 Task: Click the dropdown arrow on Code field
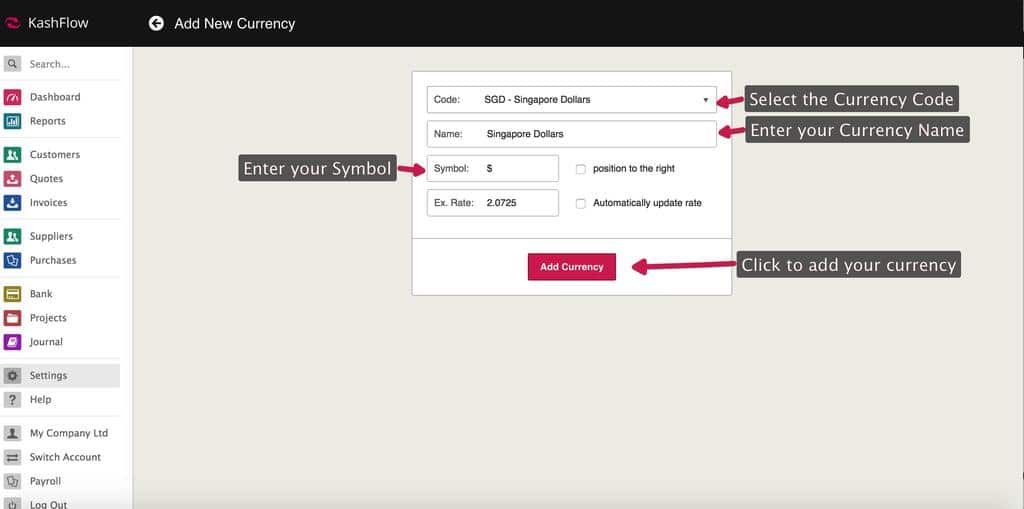click(705, 100)
